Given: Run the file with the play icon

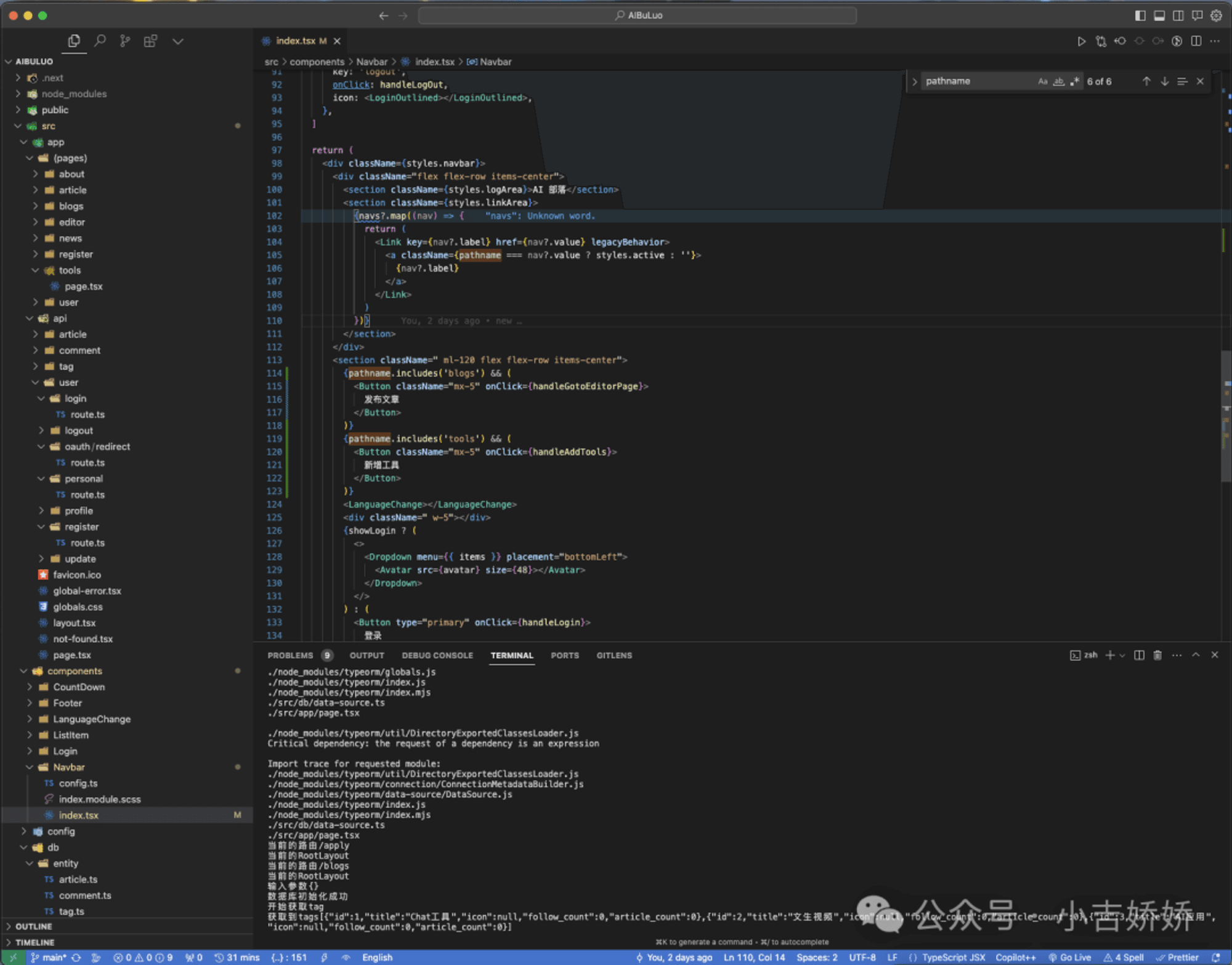Looking at the screenshot, I should point(1081,41).
